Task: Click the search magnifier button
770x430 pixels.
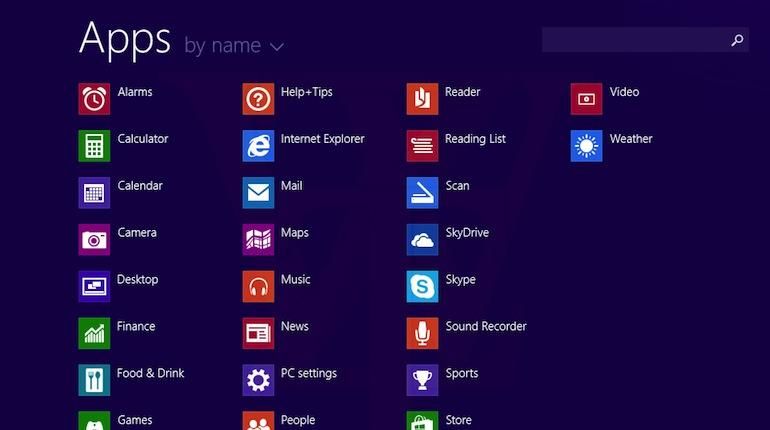Action: (737, 40)
